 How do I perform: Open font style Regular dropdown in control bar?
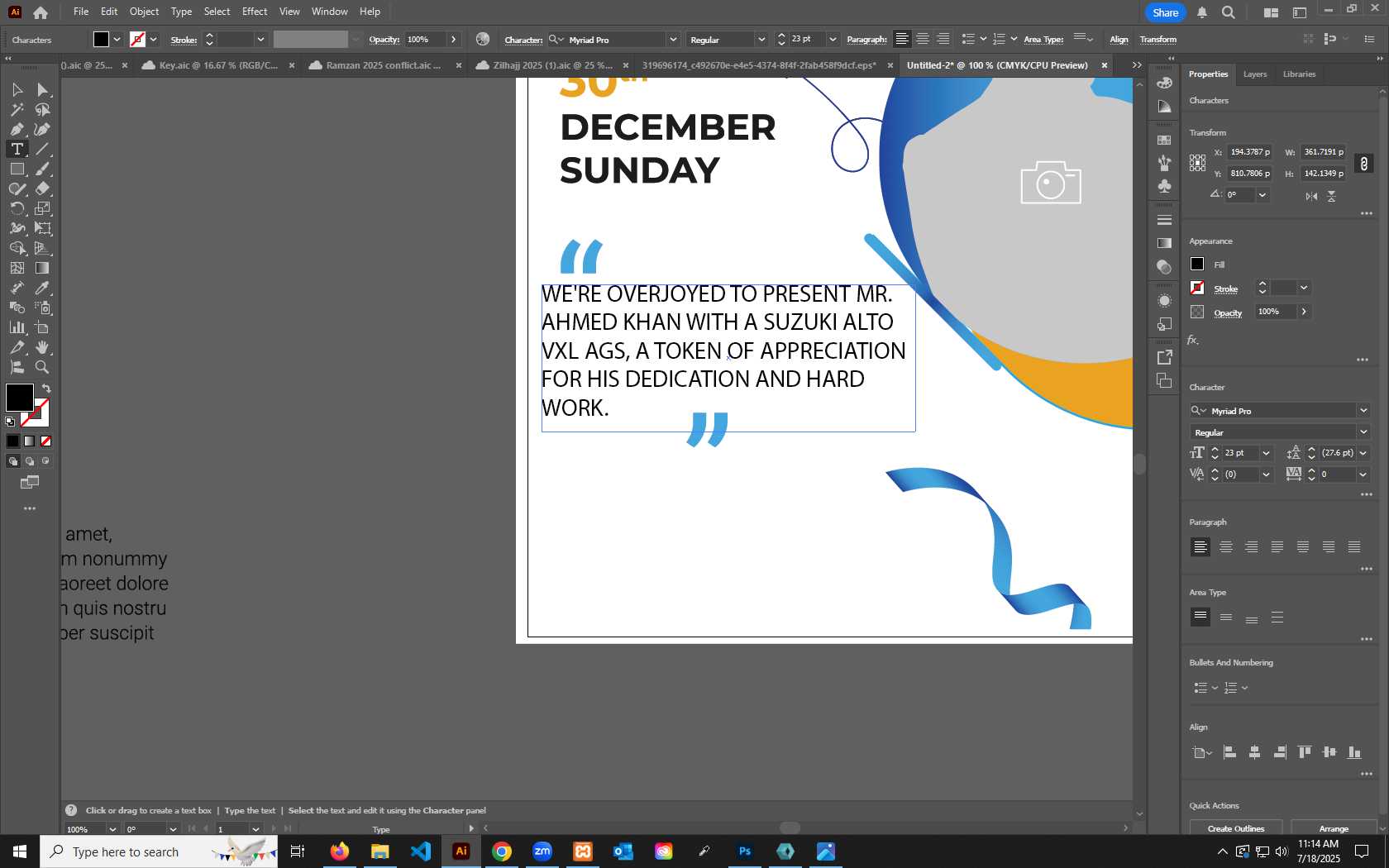pyautogui.click(x=761, y=40)
